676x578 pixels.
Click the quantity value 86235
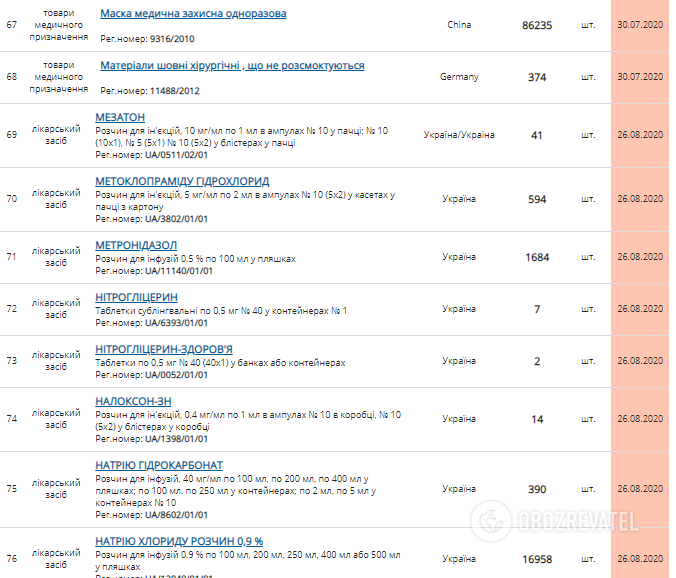(x=537, y=25)
